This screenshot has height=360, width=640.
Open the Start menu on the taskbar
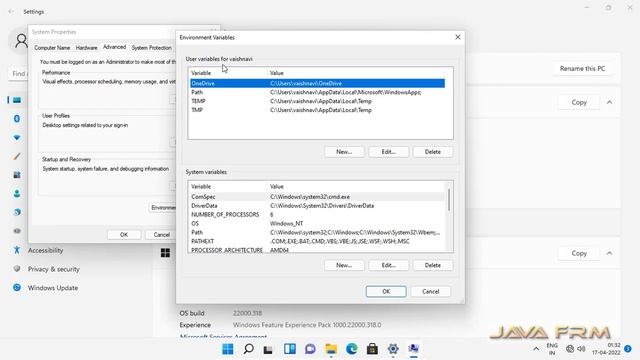[x=228, y=349]
